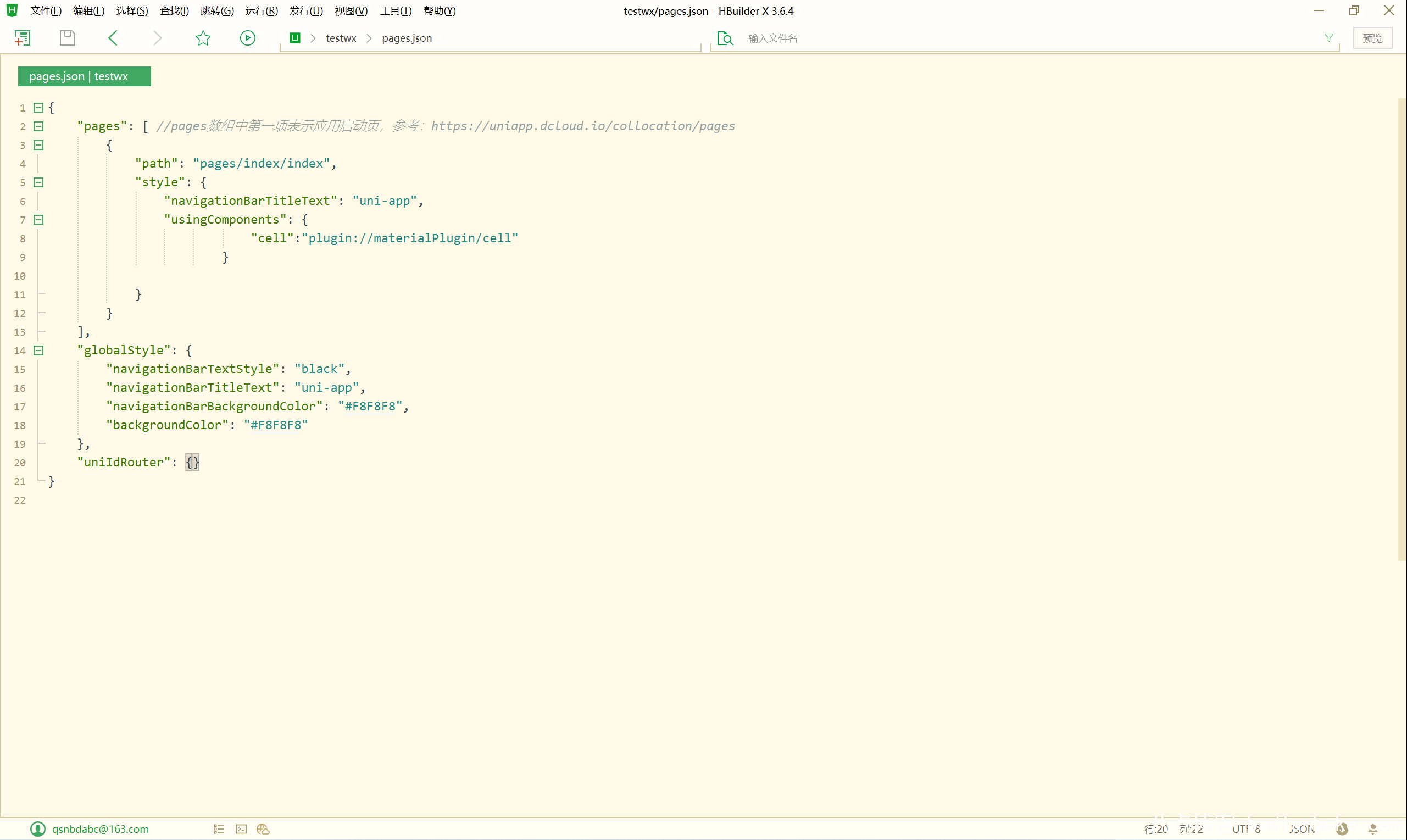Go back with the left arrow icon
Image resolution: width=1407 pixels, height=840 pixels.
click(x=113, y=38)
